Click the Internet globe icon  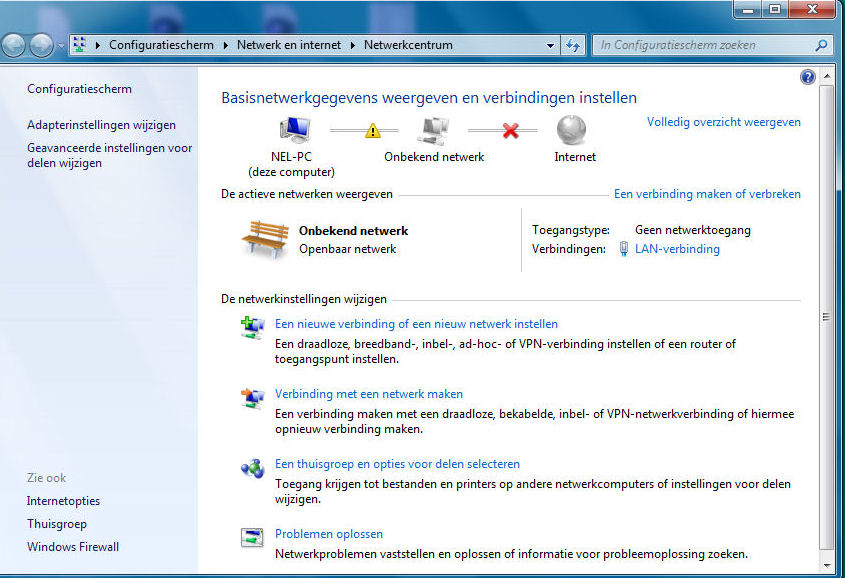click(x=571, y=130)
